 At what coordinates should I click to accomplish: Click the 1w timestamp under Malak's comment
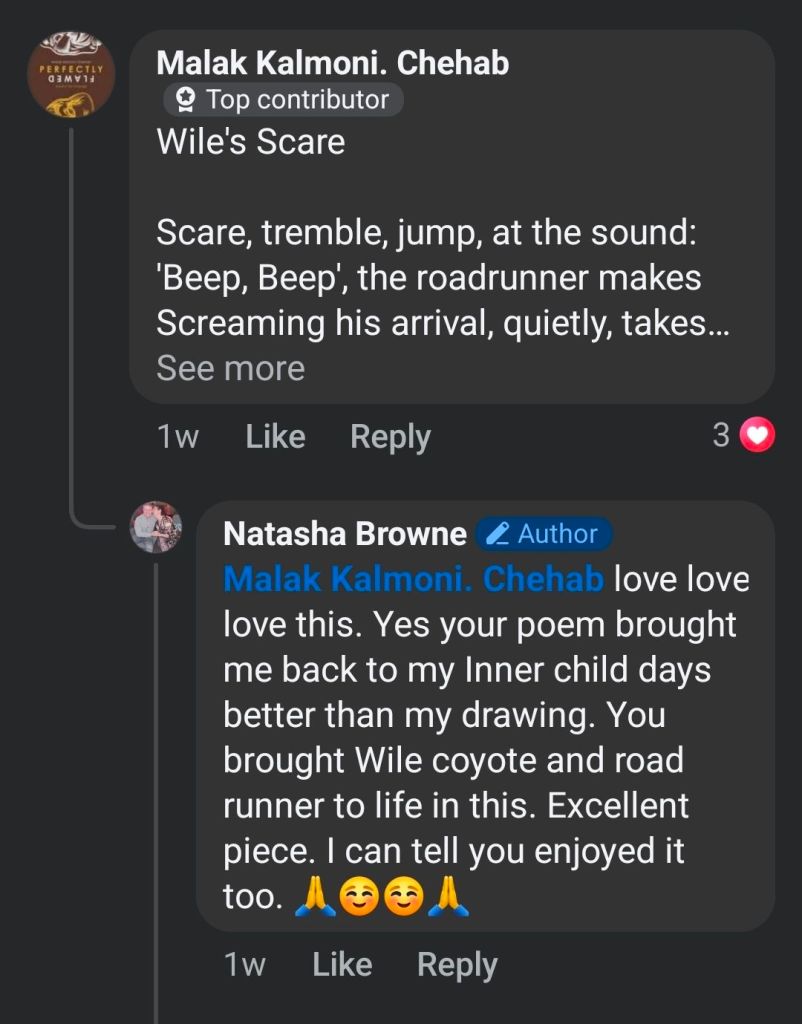[178, 437]
